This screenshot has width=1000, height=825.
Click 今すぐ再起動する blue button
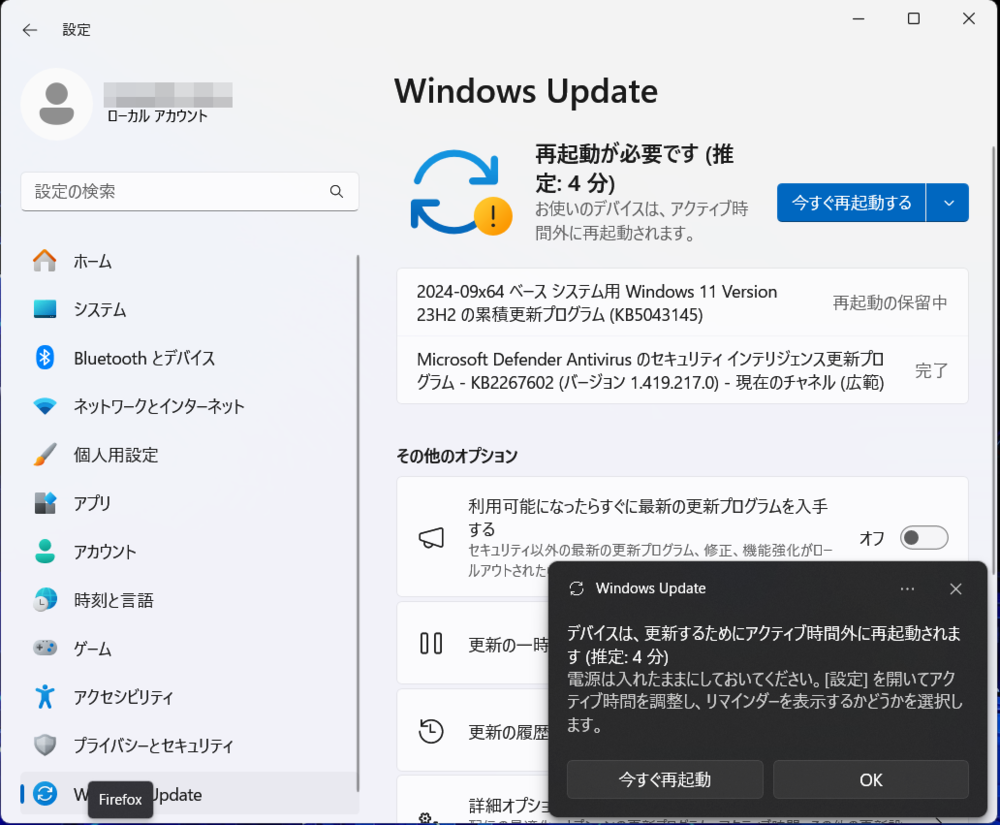click(851, 203)
